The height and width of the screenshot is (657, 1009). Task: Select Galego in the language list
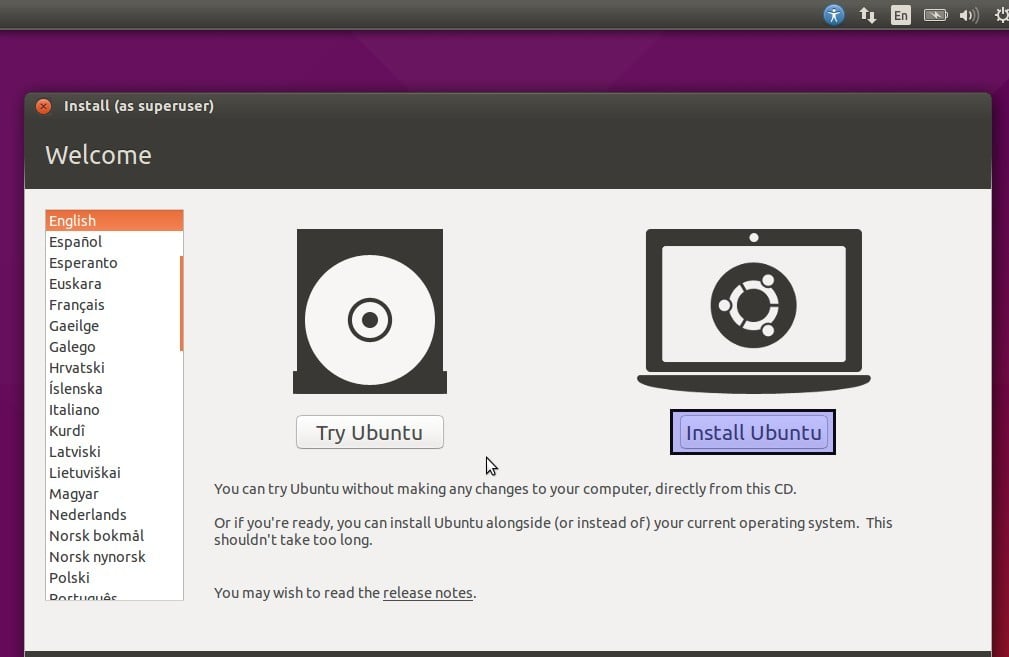[115, 347]
